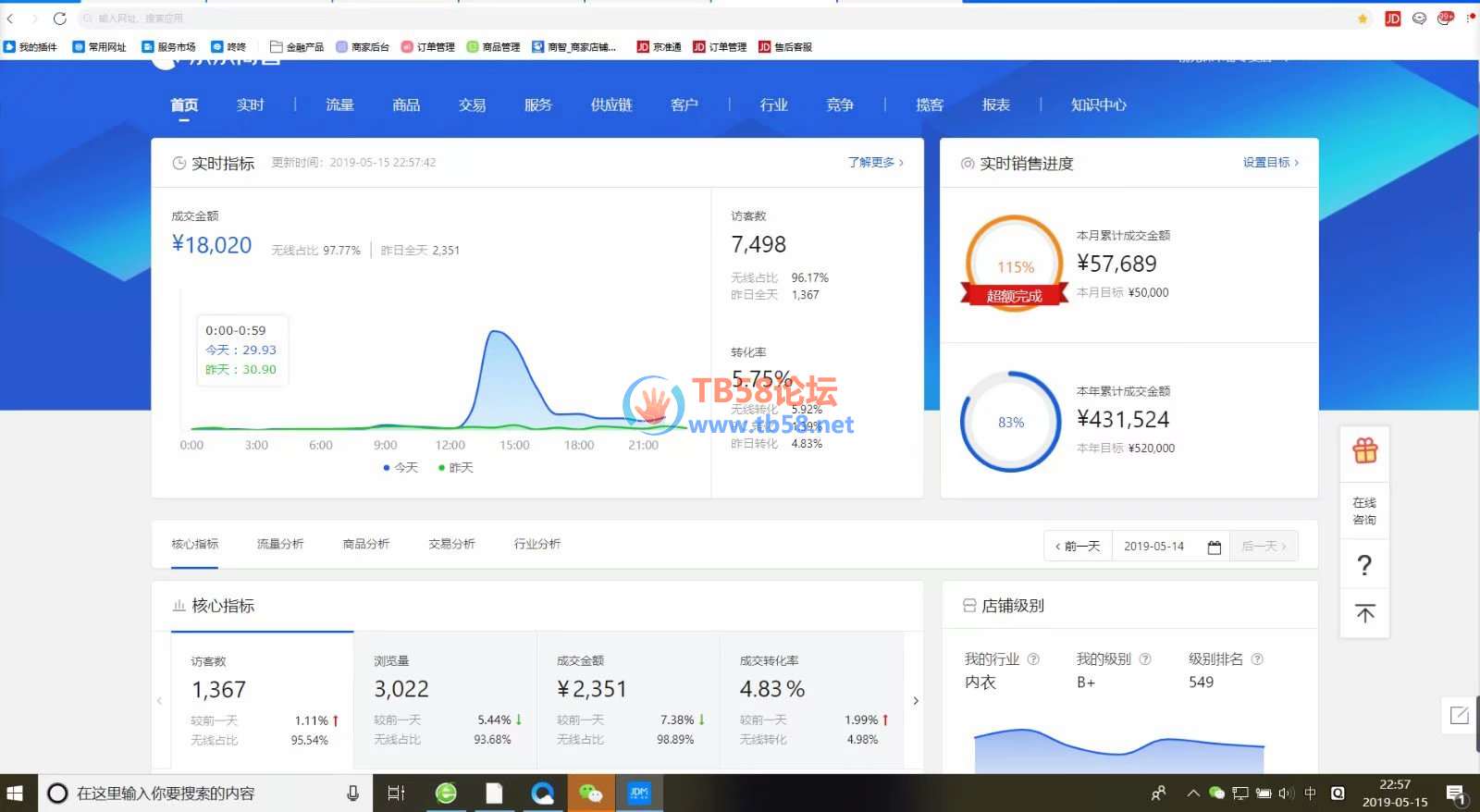Toggle the 昨天 legend series in chart

click(456, 468)
